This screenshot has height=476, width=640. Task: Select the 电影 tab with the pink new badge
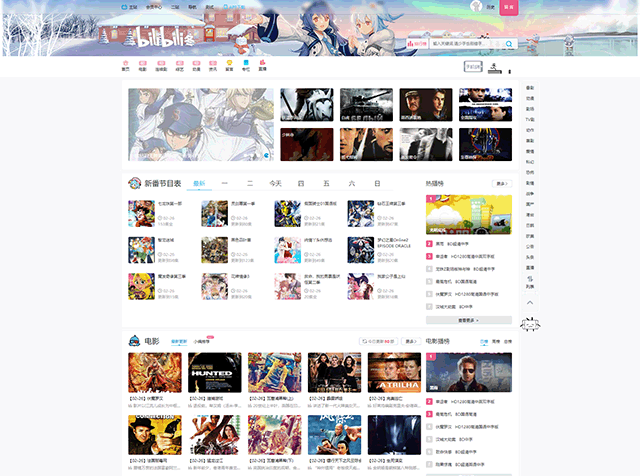(x=203, y=341)
